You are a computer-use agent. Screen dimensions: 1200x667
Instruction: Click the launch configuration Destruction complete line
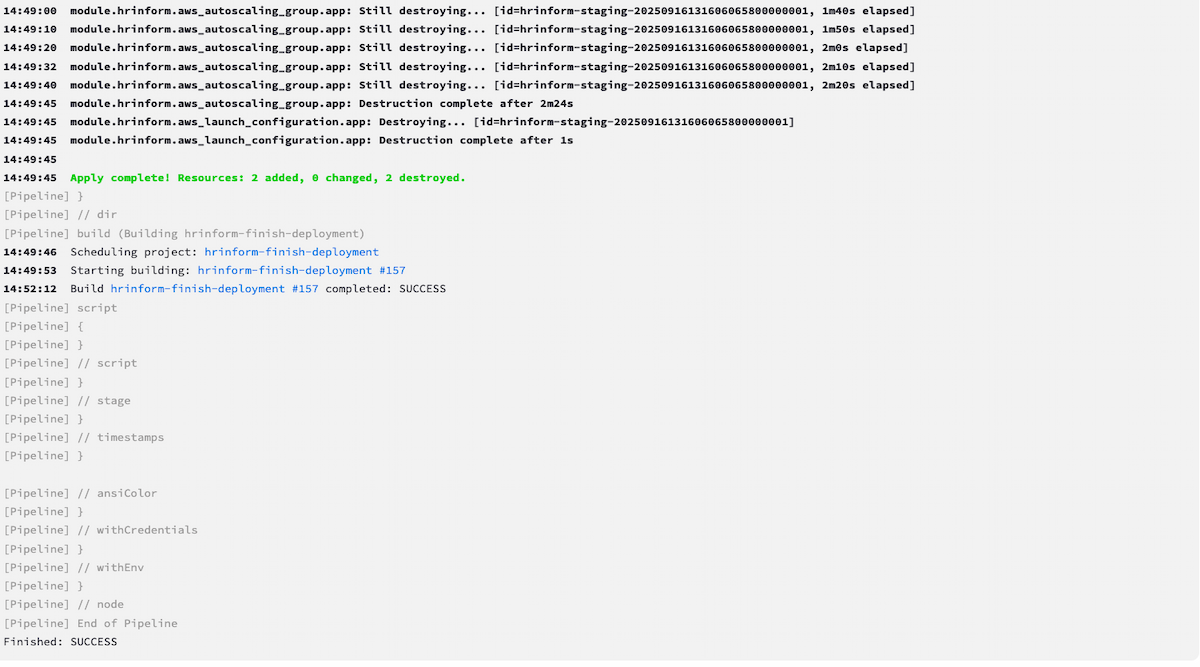(321, 141)
